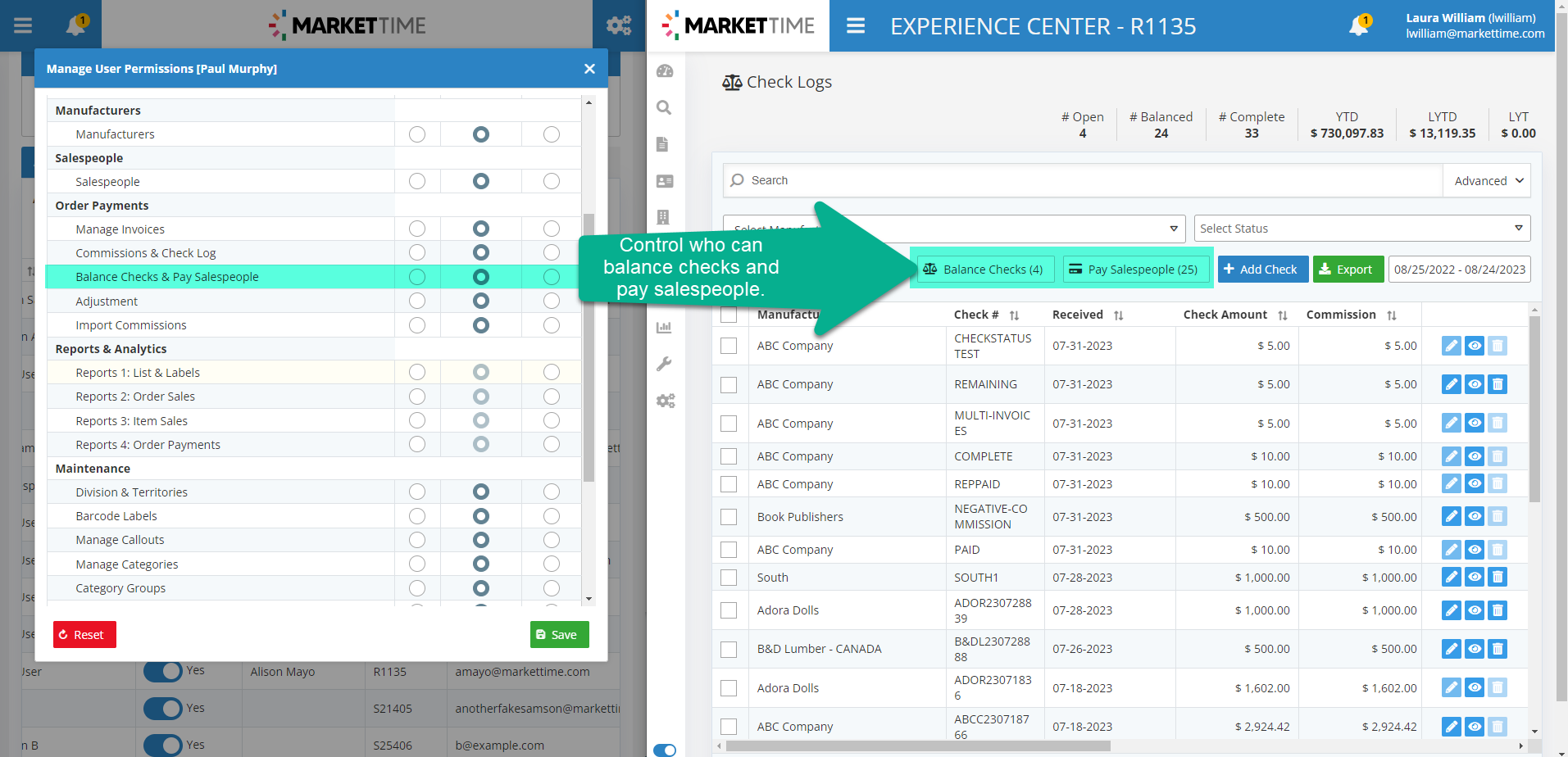This screenshot has width=1568, height=757.
Task: Delete the SOUTH1 check with trash icon
Action: (1498, 577)
